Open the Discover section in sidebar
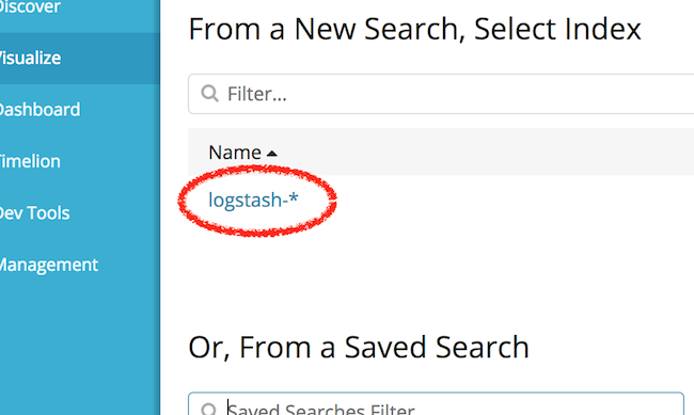Viewport: 694px width, 415px height. [x=30, y=8]
